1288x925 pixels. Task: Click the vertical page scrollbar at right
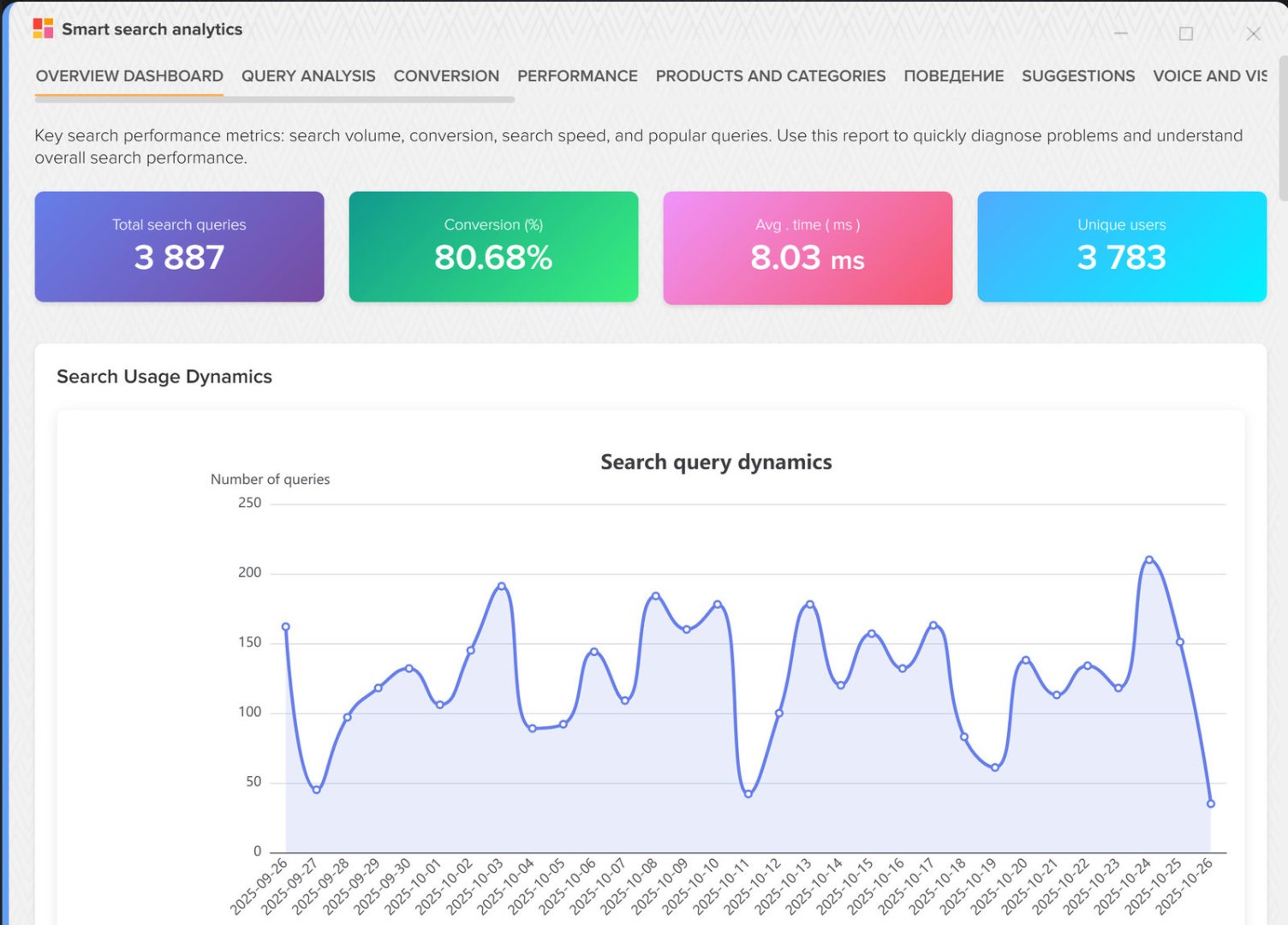pyautogui.click(x=1283, y=128)
